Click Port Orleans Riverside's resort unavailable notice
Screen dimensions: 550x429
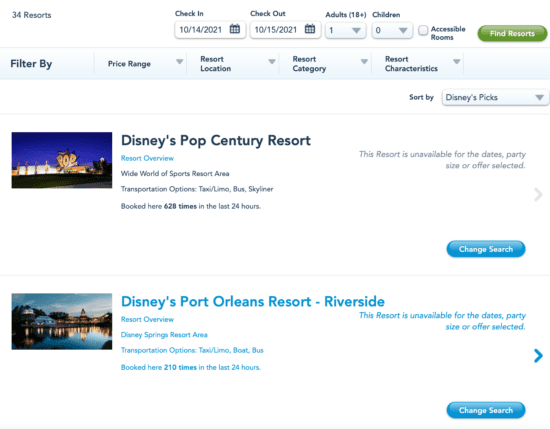click(442, 321)
